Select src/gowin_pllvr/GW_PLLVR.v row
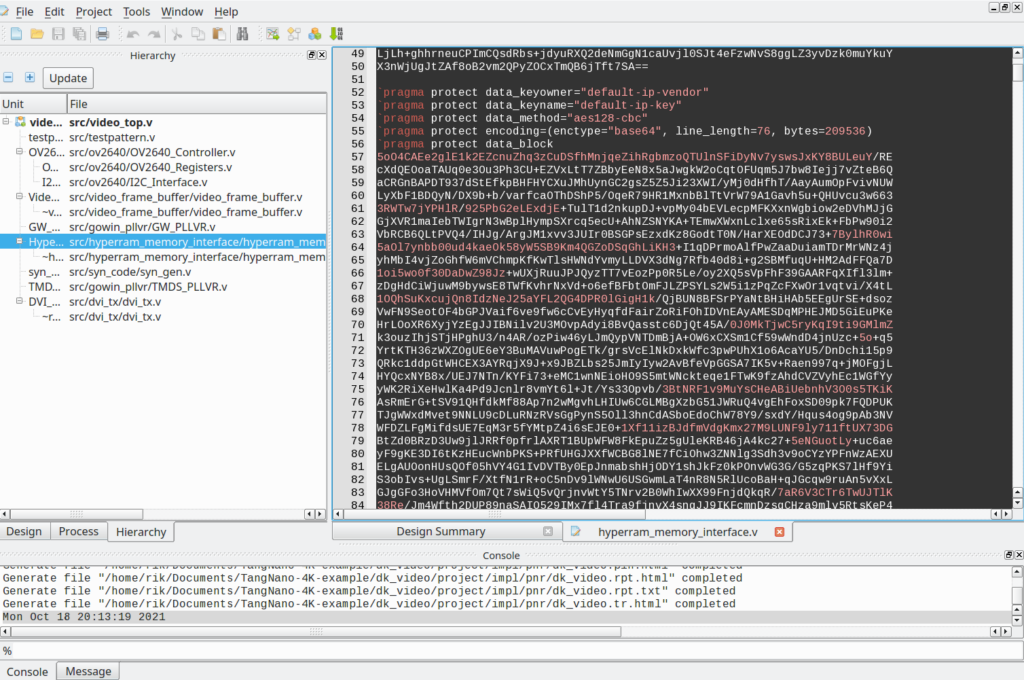The height and width of the screenshot is (680, 1024). [x=163, y=227]
